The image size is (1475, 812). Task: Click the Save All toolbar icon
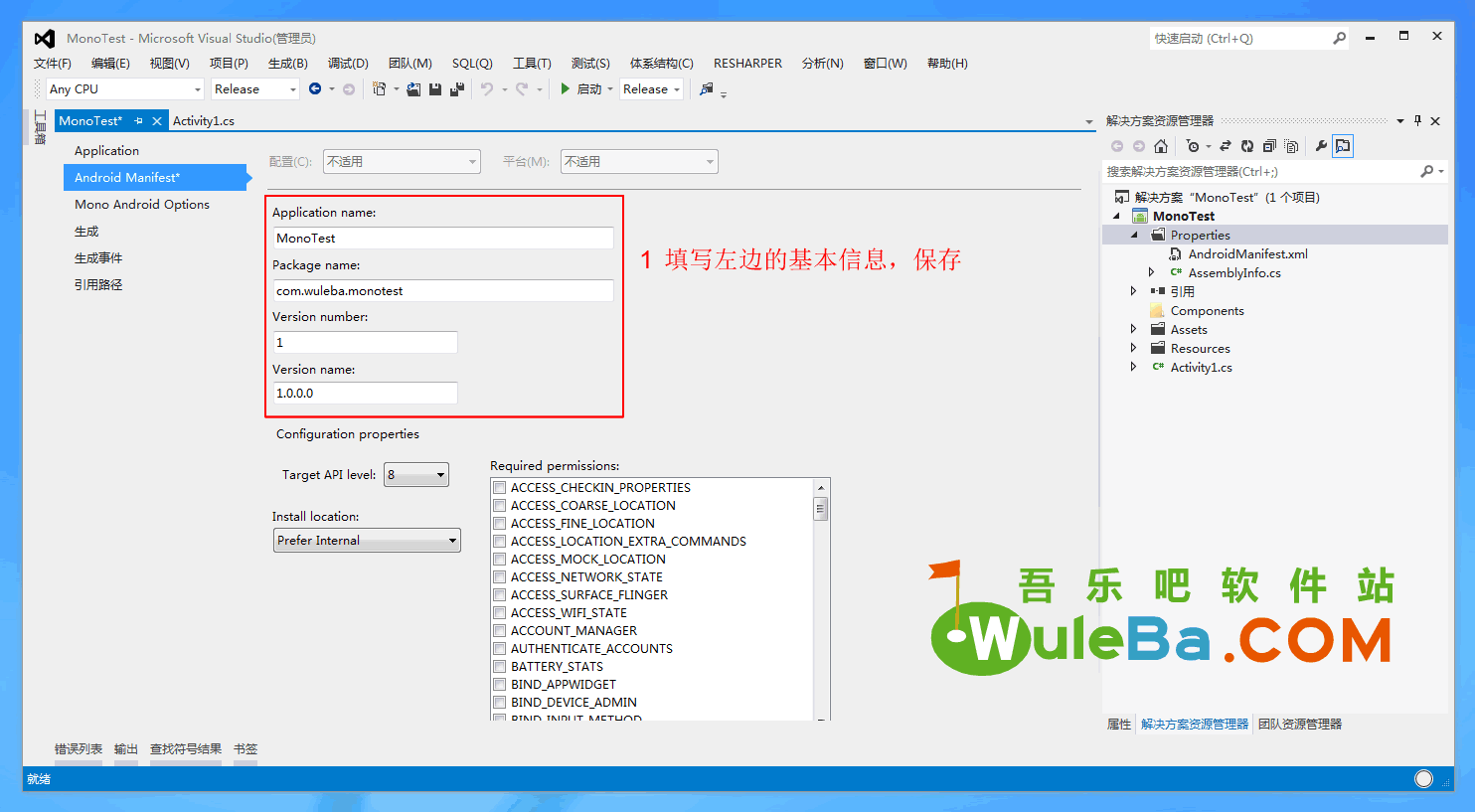(456, 89)
